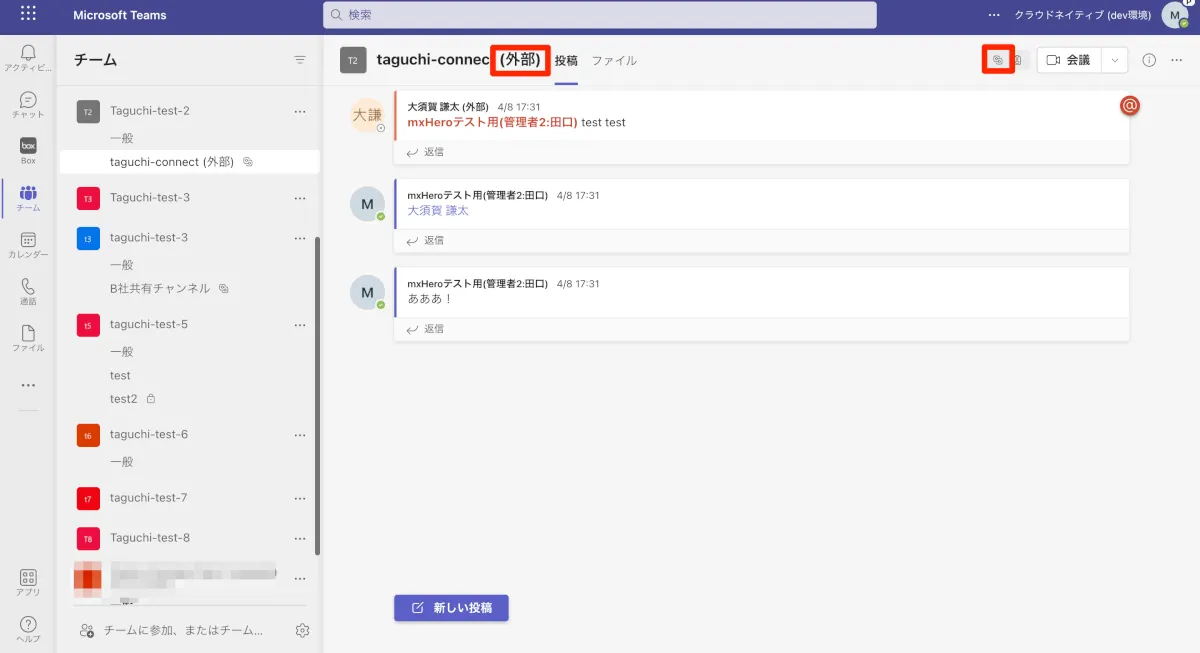Reply to the 大須賀 謙太 mention message
Image resolution: width=1200 pixels, height=653 pixels.
coord(425,240)
